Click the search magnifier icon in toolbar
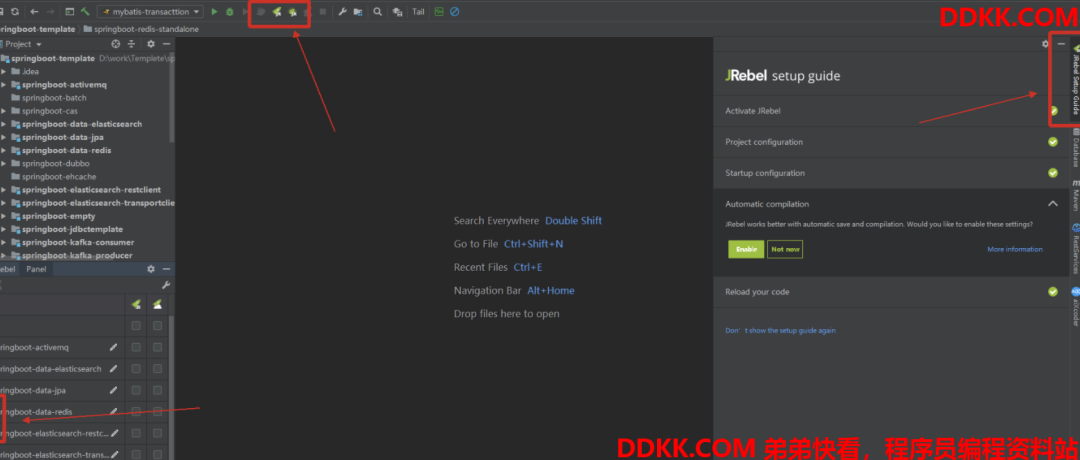 [x=377, y=12]
